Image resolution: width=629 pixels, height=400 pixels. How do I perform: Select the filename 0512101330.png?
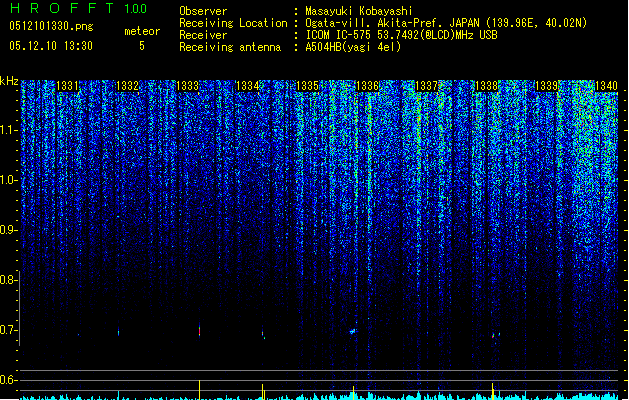[51, 27]
